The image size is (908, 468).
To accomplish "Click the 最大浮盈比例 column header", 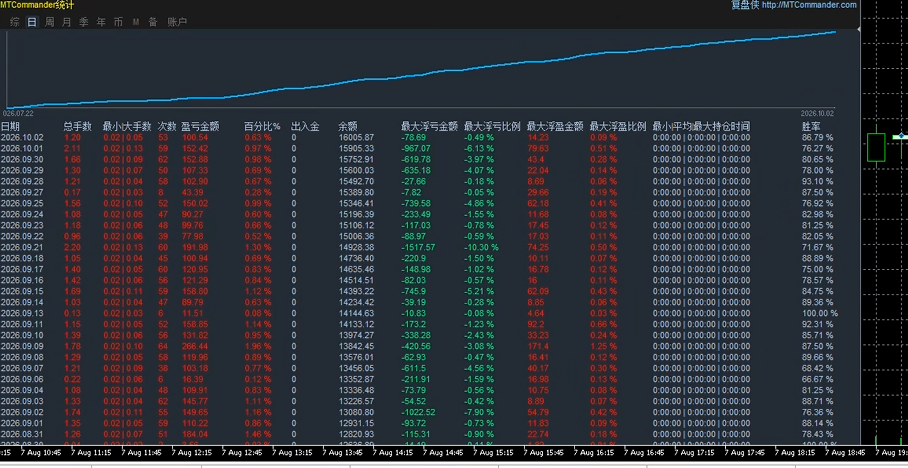I will 618,126.
